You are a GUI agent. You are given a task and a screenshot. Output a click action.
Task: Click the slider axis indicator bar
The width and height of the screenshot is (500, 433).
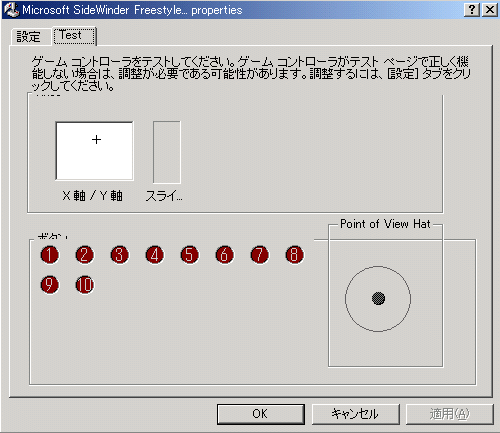167,152
